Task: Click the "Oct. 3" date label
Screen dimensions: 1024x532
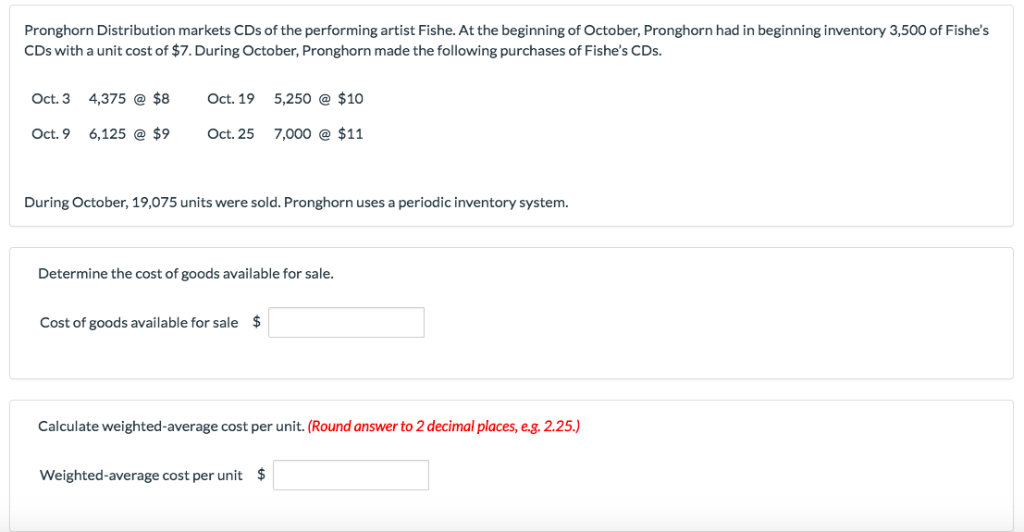Action: [x=51, y=99]
